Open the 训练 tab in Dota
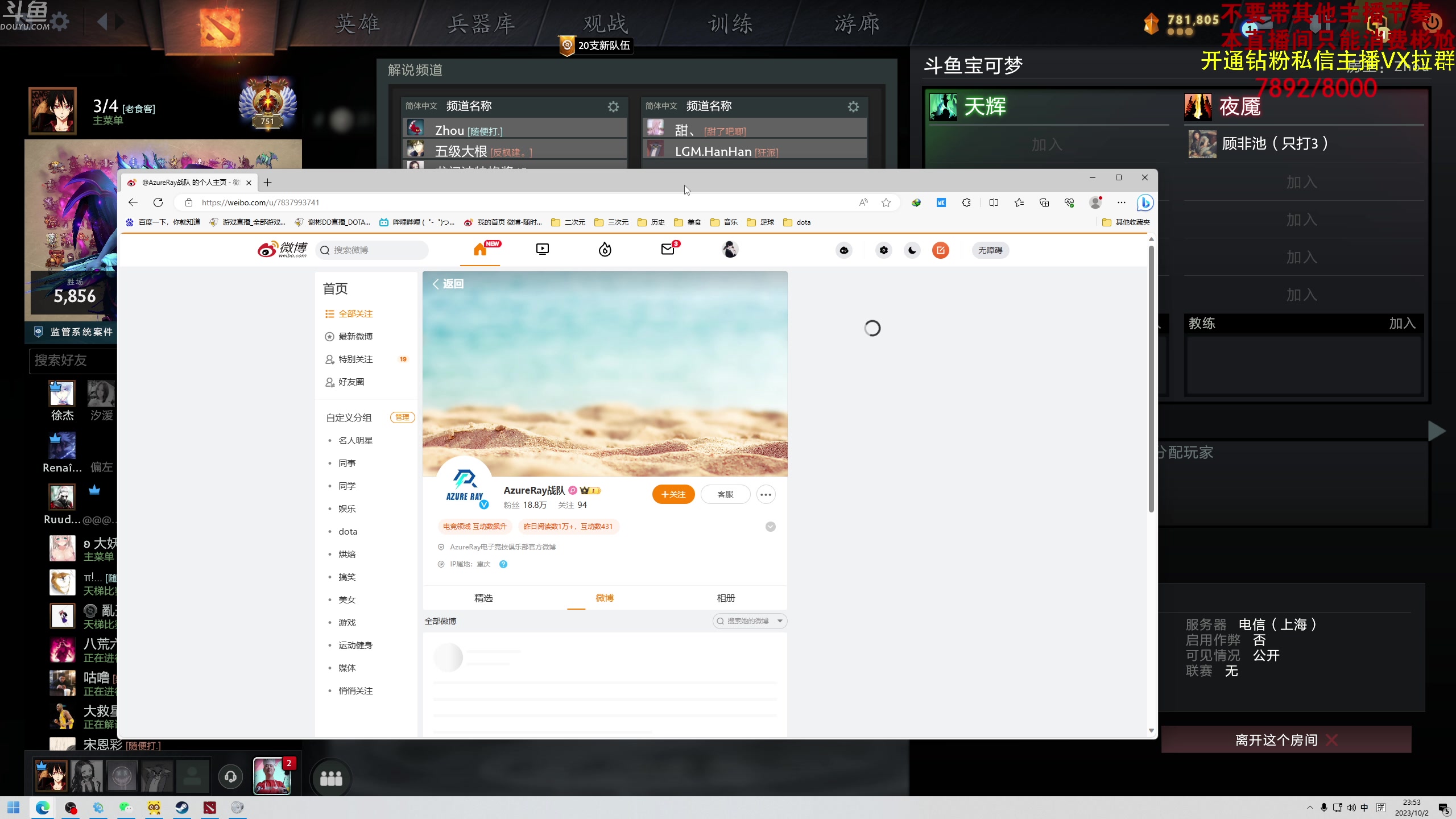 click(x=730, y=24)
